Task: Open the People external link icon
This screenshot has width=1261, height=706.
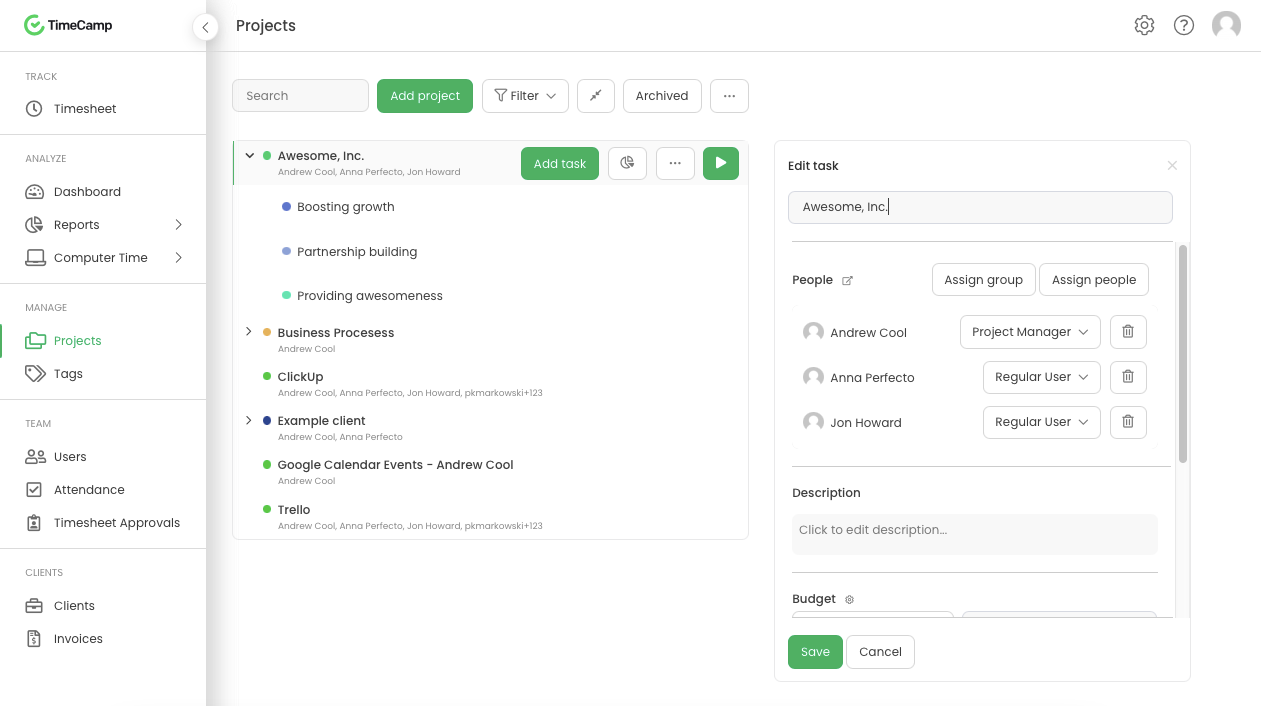Action: point(848,281)
